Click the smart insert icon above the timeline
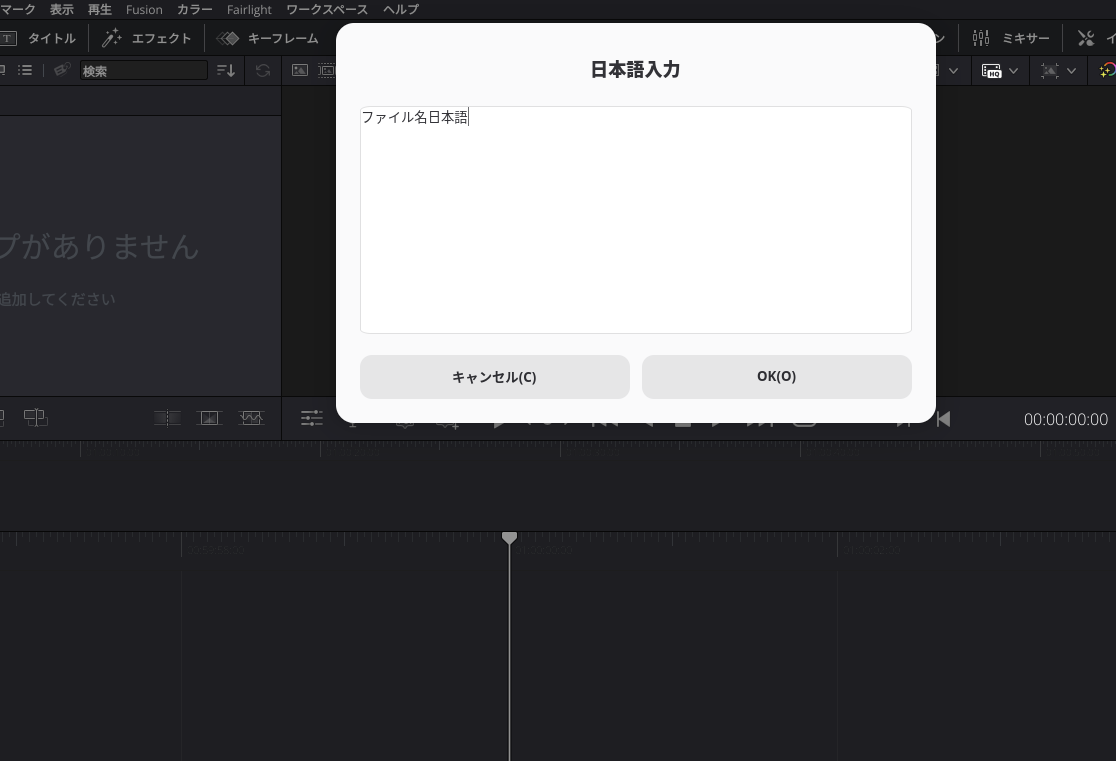 167,418
